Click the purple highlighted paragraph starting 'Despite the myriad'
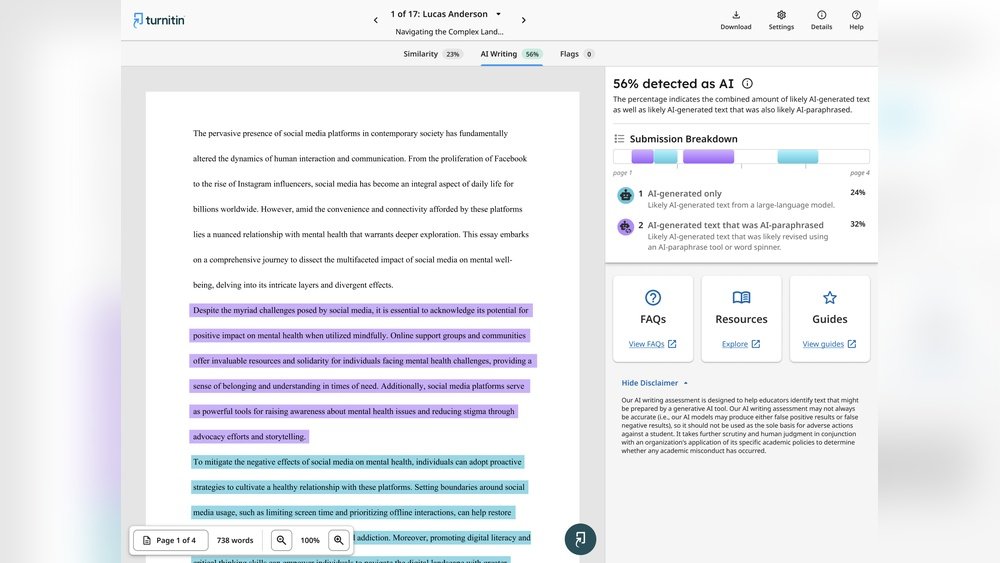The width and height of the screenshot is (1000, 563). click(362, 373)
